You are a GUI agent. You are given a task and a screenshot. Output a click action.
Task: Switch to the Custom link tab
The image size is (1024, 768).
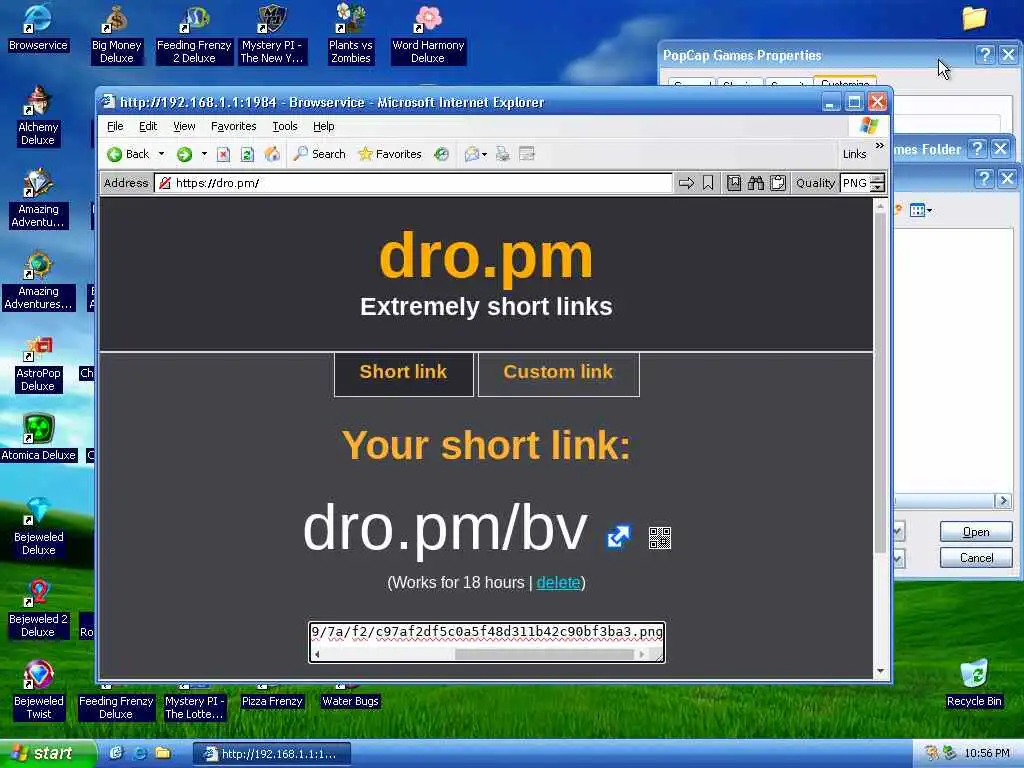pos(558,374)
